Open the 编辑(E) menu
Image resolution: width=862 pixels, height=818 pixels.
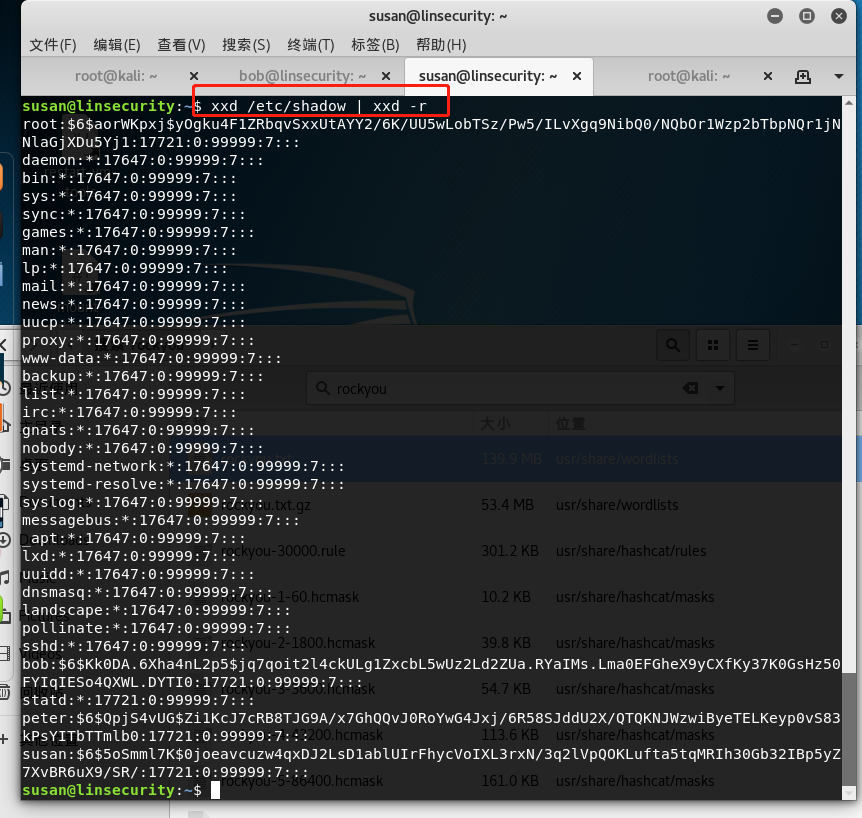click(117, 45)
